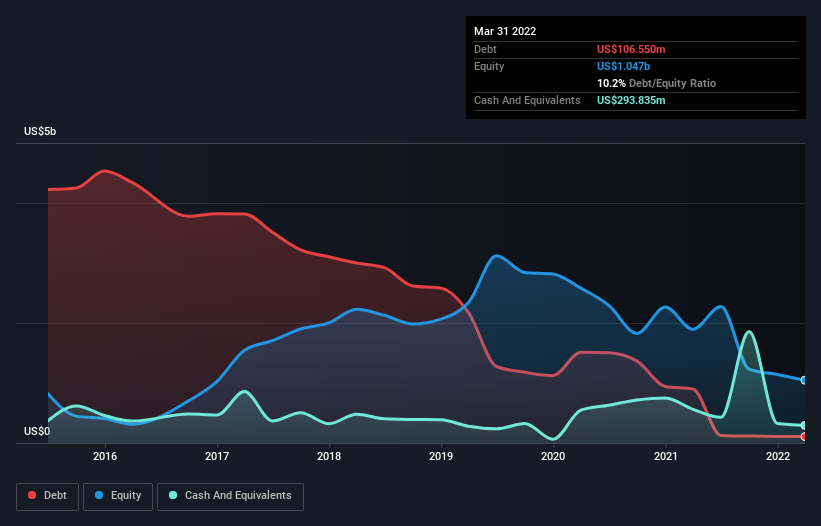Image resolution: width=821 pixels, height=526 pixels.
Task: Click the 10.2% Debt/Equity Ratio text
Action: tap(656, 83)
